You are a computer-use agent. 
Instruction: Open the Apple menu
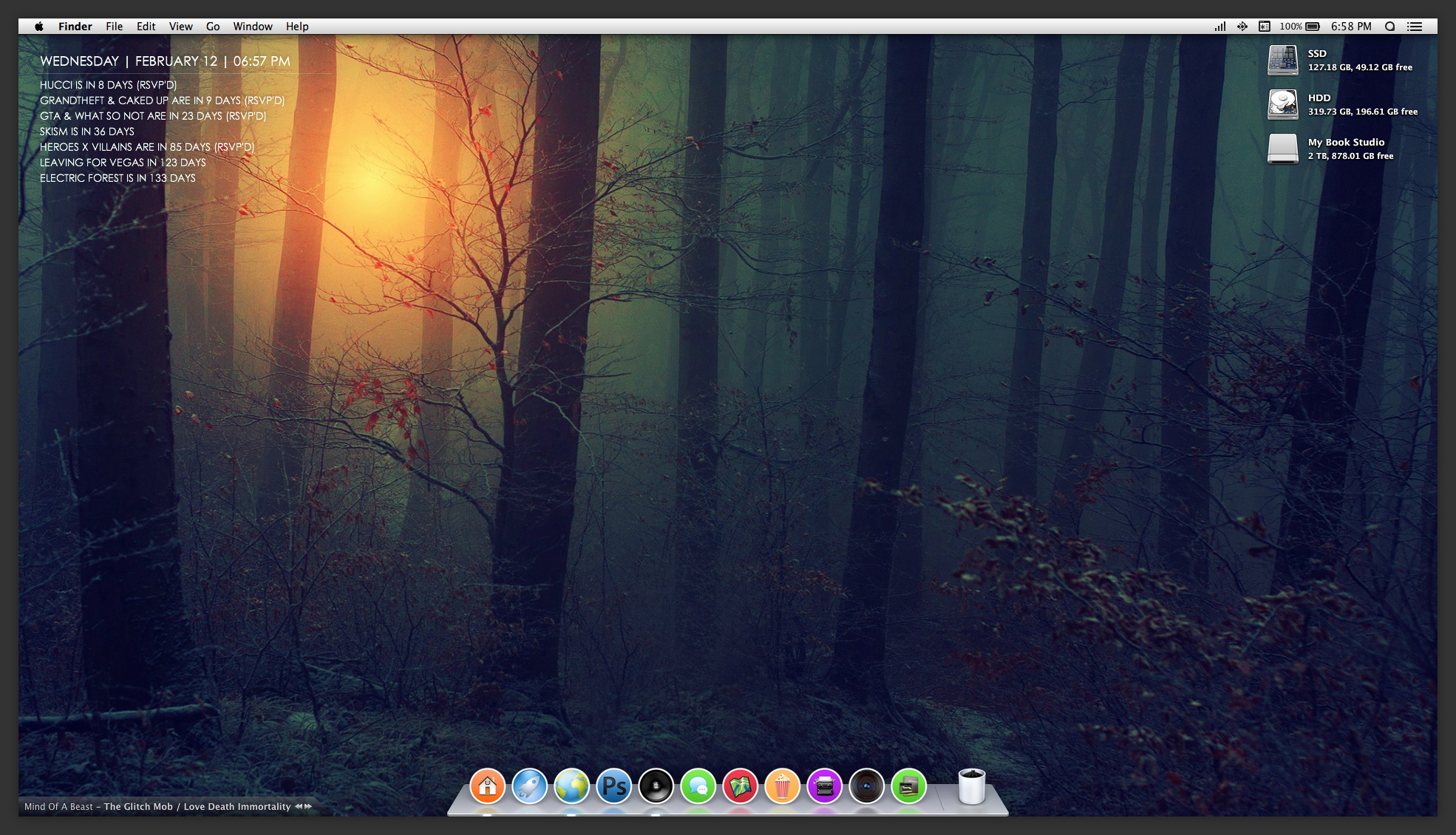click(x=39, y=27)
